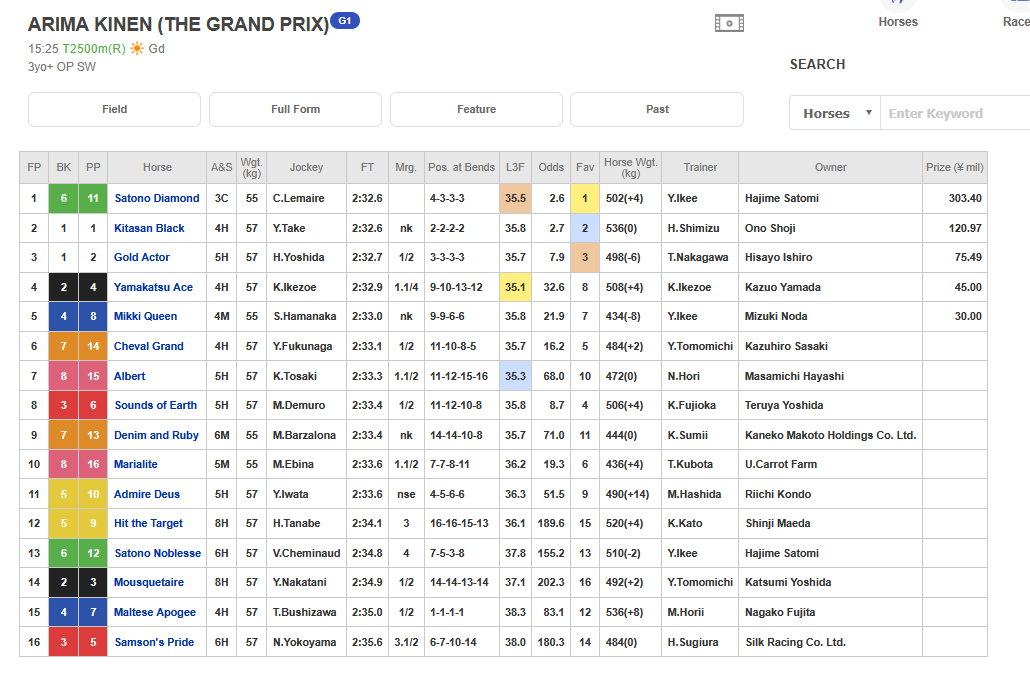1030x674 pixels.
Task: Click trainer T.Nakagawa
Action: tap(698, 258)
